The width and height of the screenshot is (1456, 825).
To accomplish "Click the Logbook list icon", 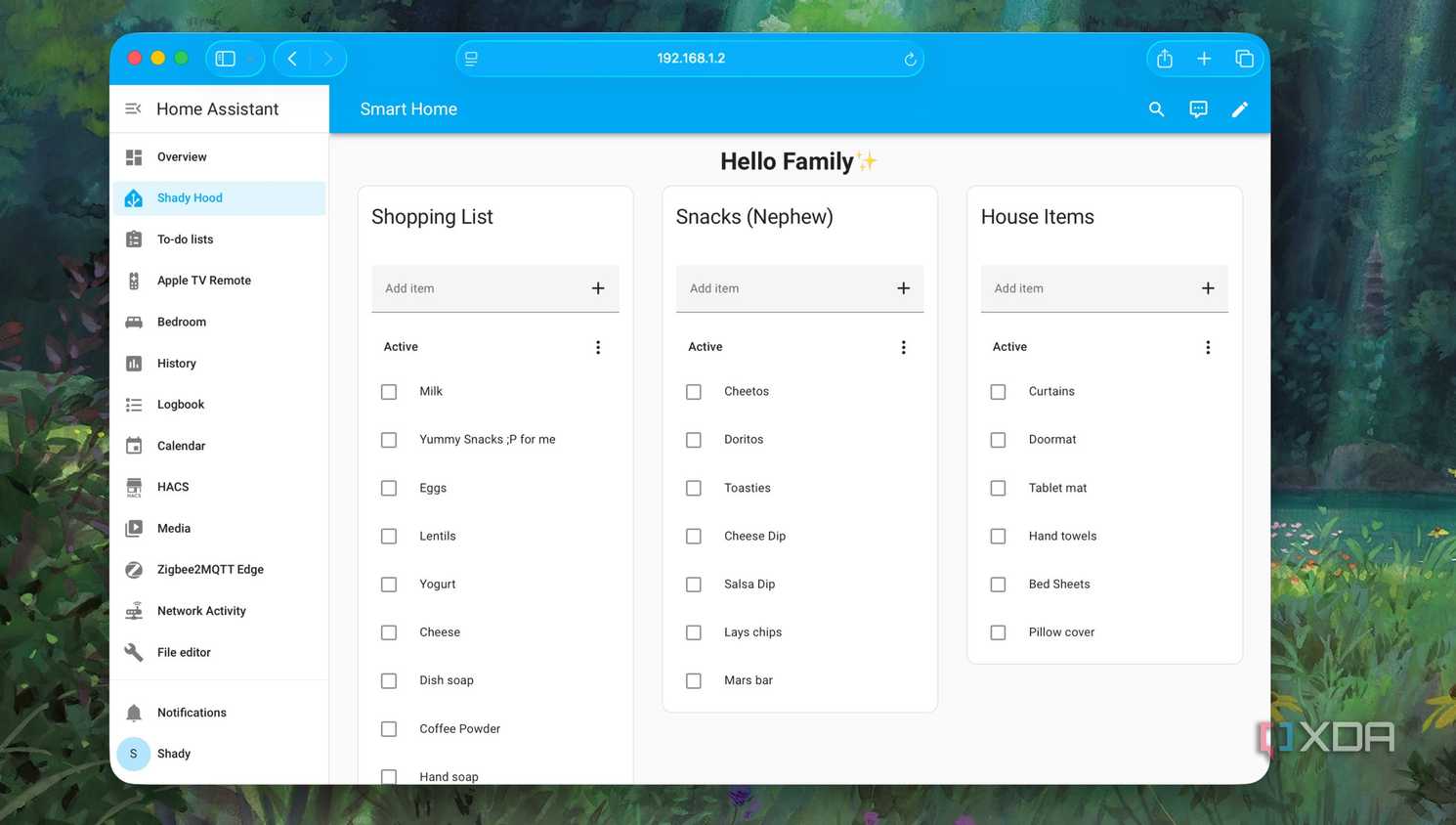I will tap(134, 405).
